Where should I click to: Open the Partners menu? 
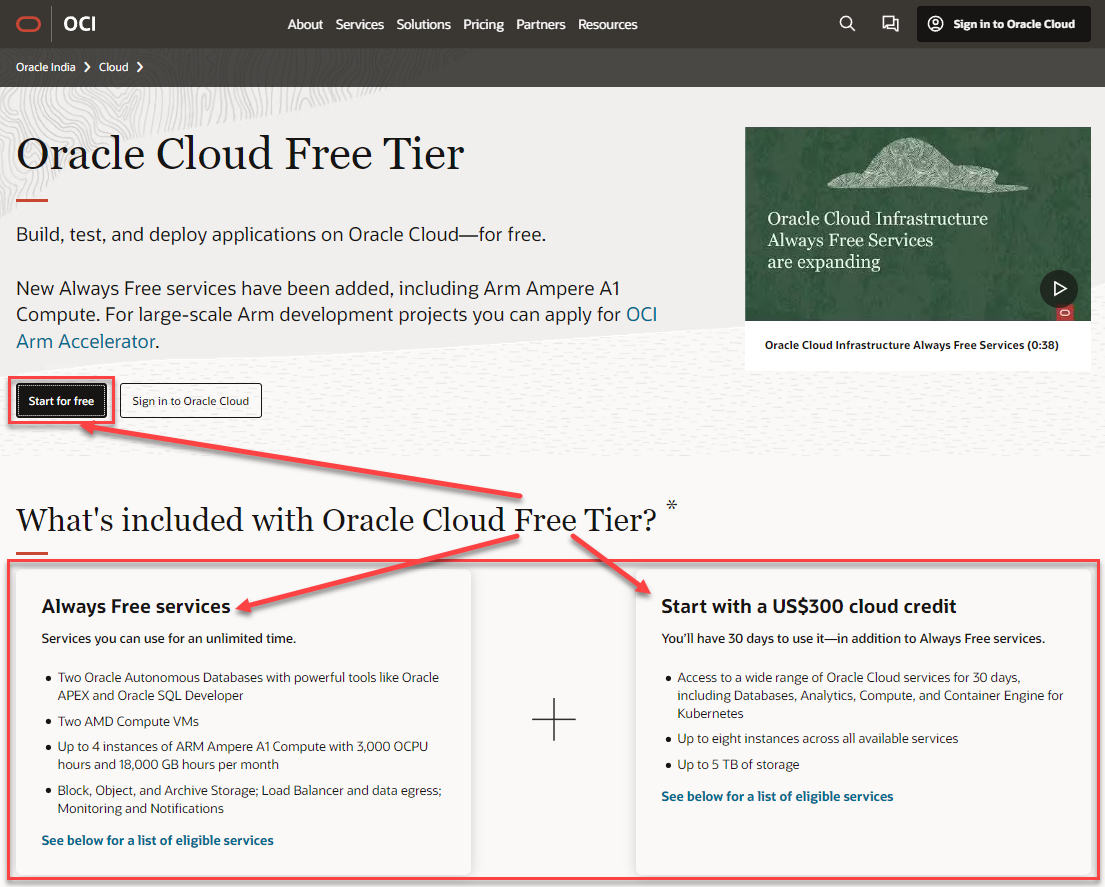(x=541, y=25)
